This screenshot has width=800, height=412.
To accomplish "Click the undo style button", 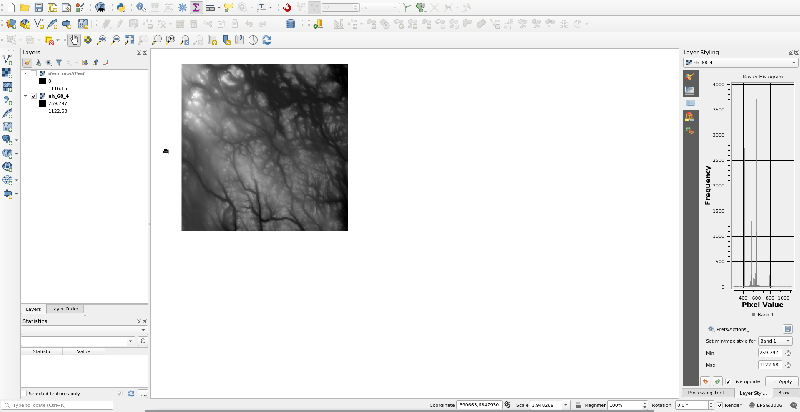I will click(706, 381).
